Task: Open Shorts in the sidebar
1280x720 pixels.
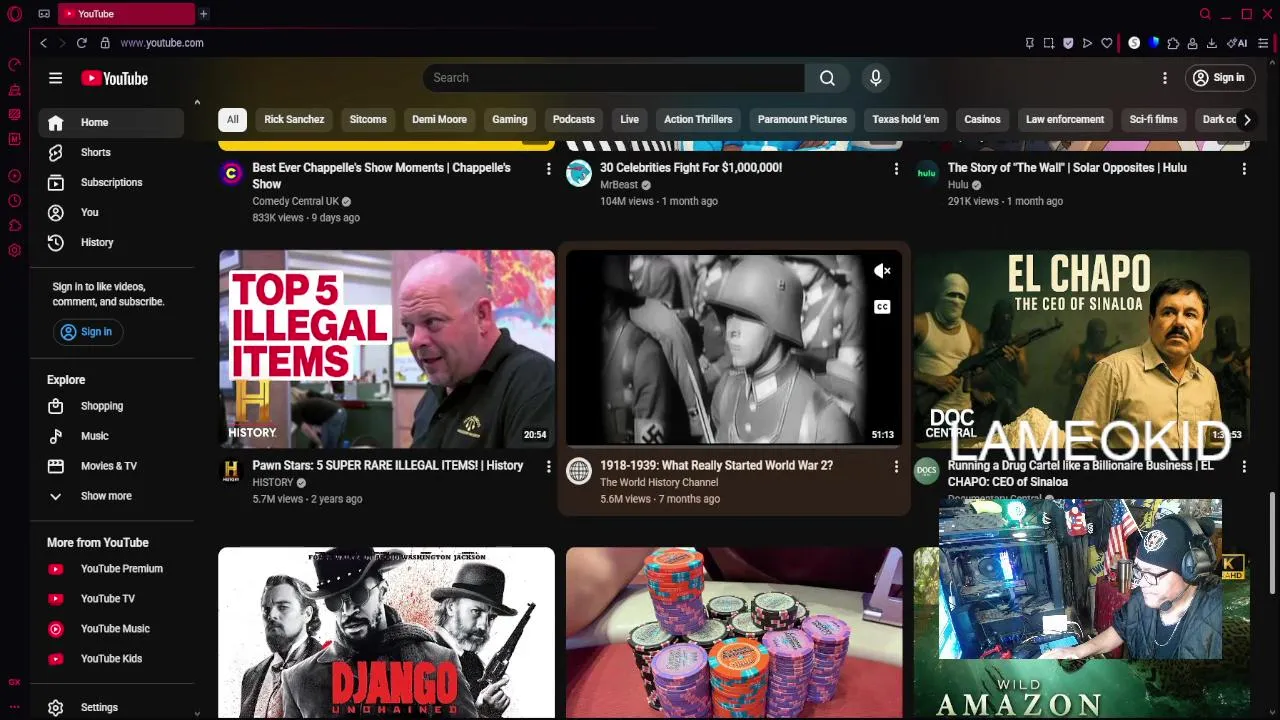Action: click(111, 152)
